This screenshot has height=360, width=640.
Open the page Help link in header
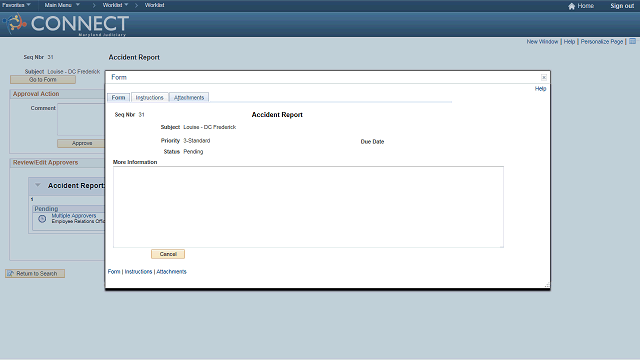point(569,42)
